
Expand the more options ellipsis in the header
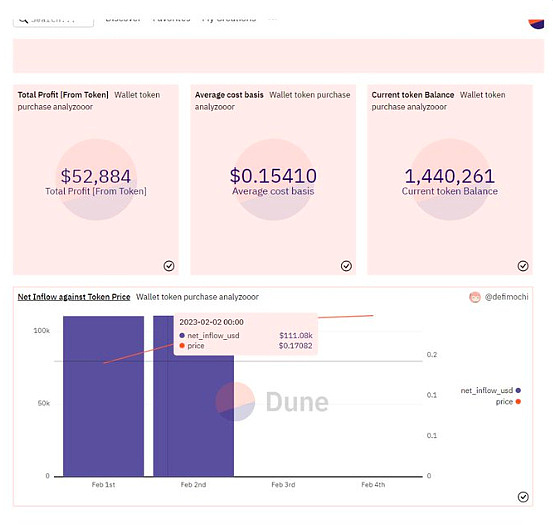pyautogui.click(x=273, y=19)
